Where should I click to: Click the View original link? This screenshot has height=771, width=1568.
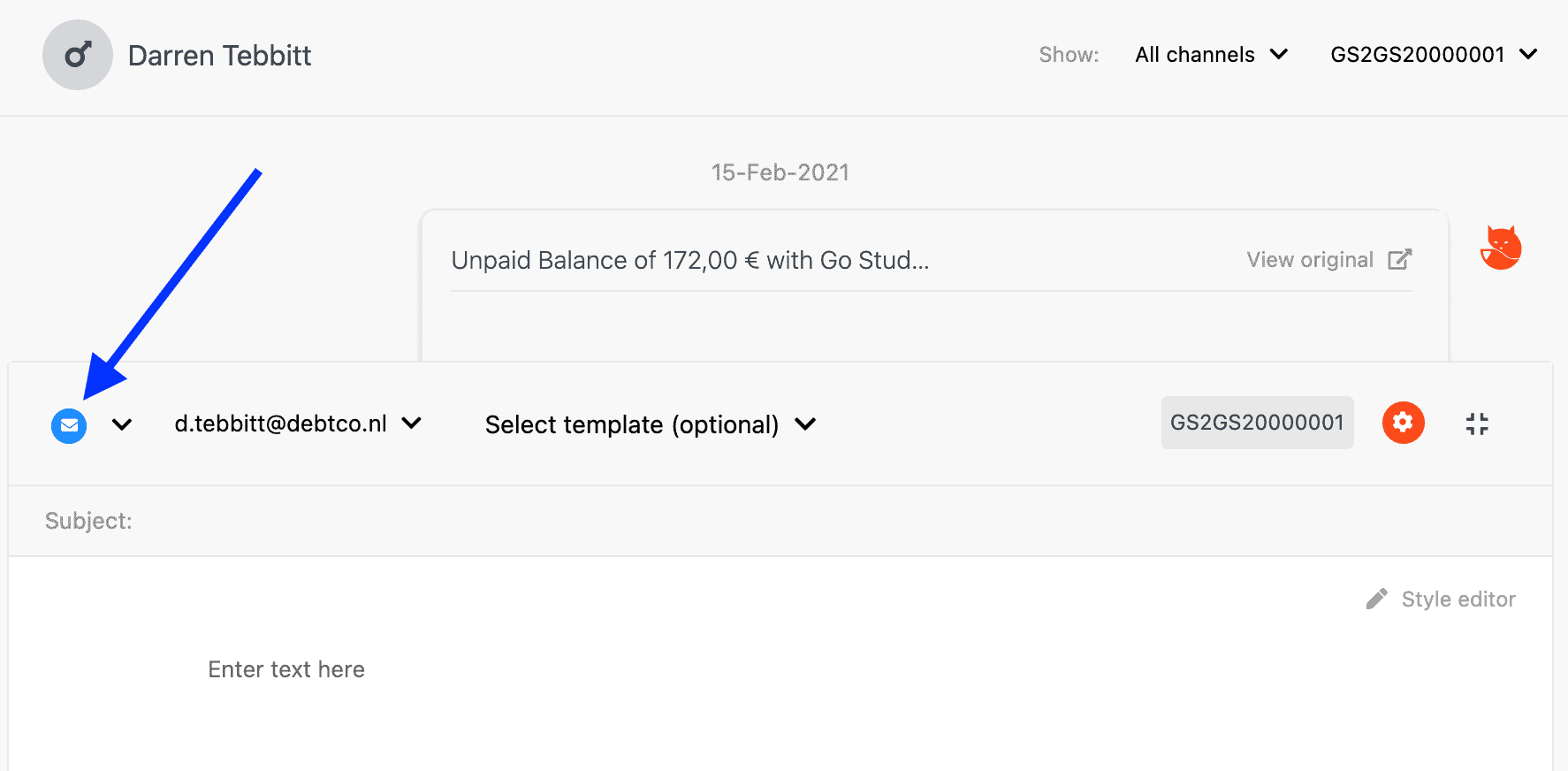tap(1310, 260)
